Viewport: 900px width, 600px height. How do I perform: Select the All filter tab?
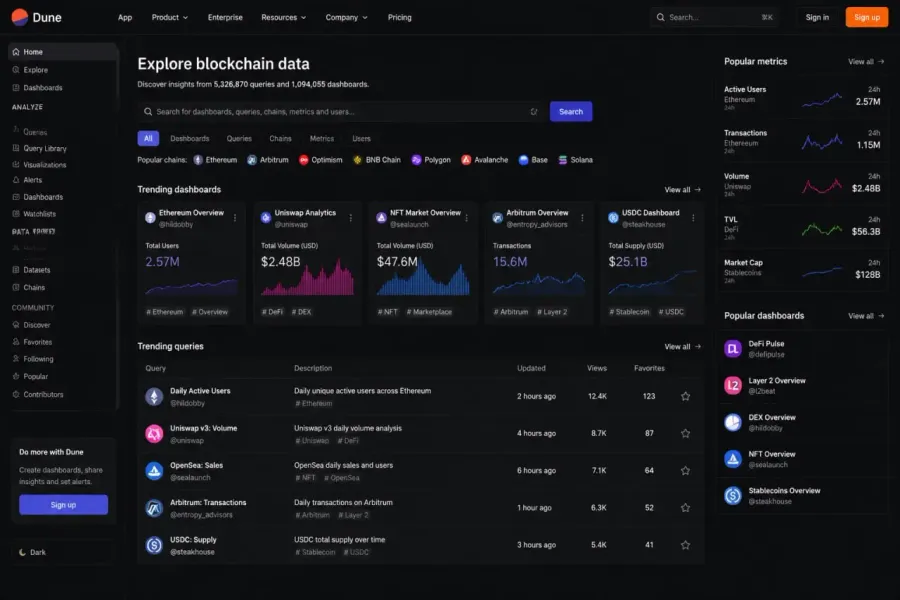(148, 138)
